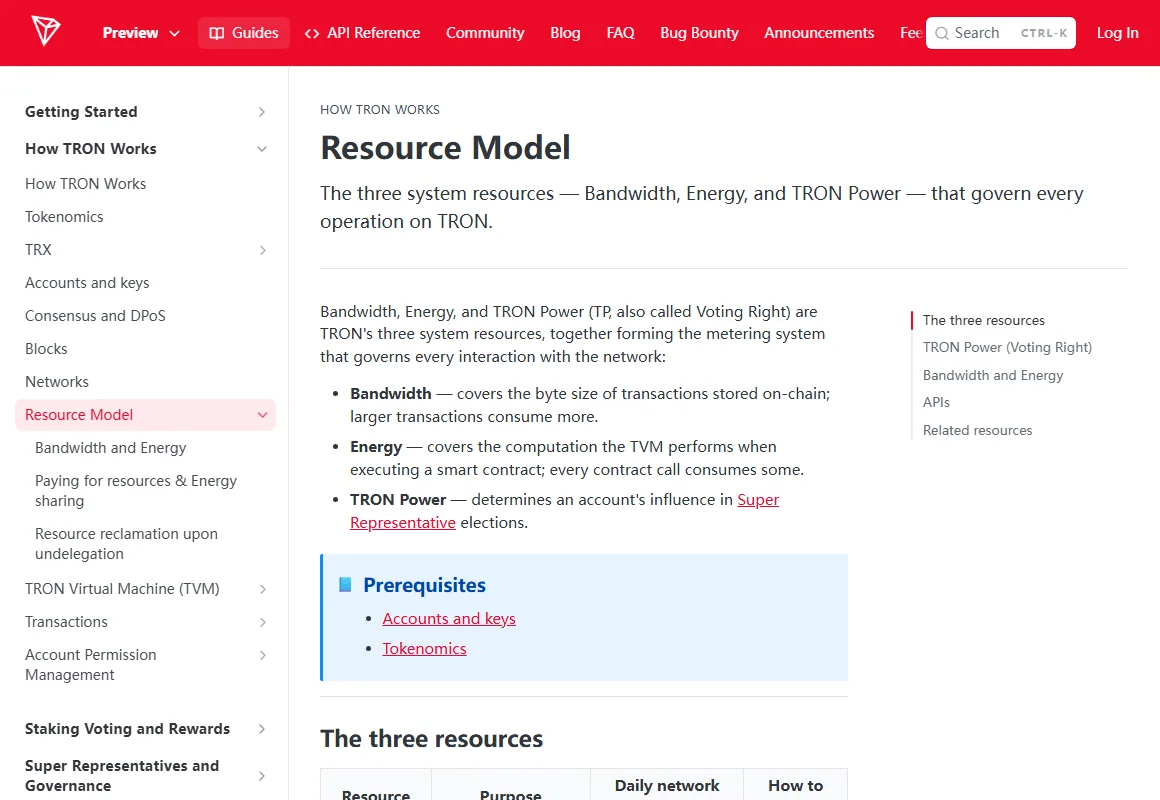Viewport: 1160px width, 800px height.
Task: Open the Blog menu item
Action: (x=565, y=33)
